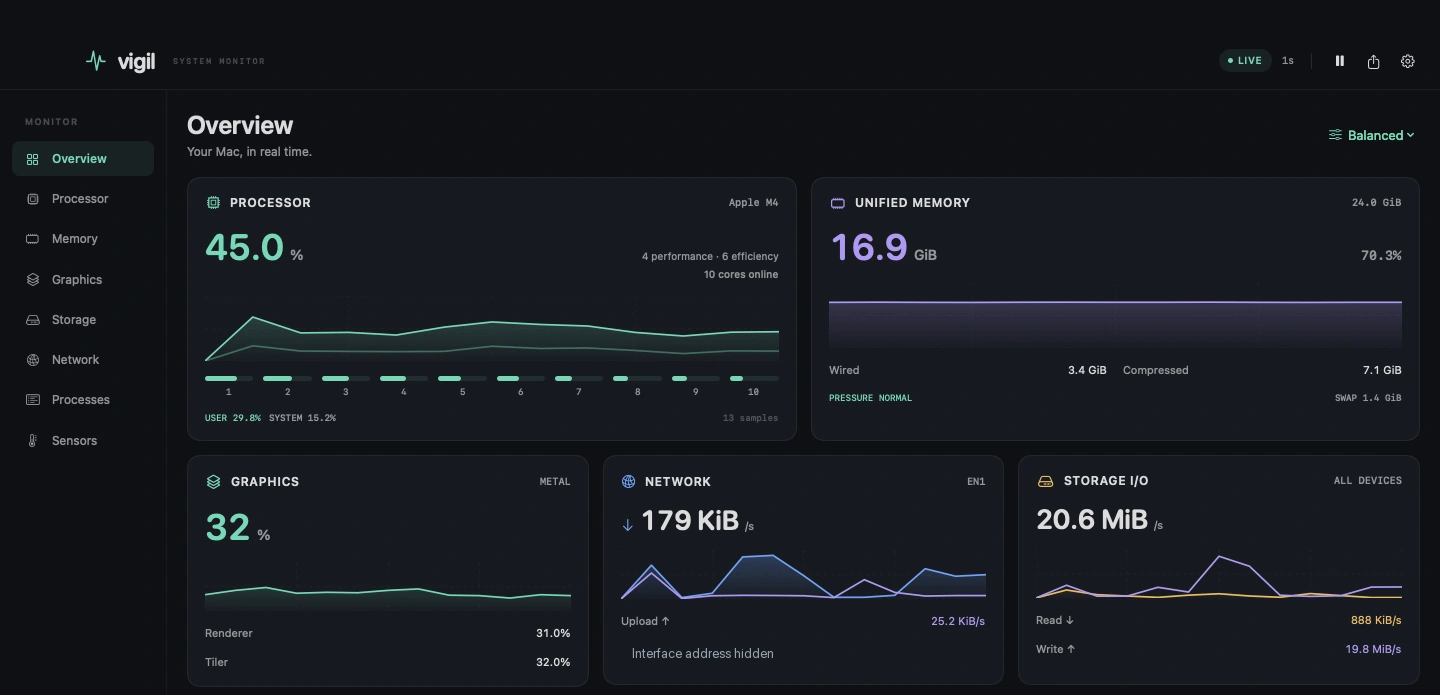The width and height of the screenshot is (1440, 695).
Task: Click core 5 usage bar
Action: [x=462, y=379]
